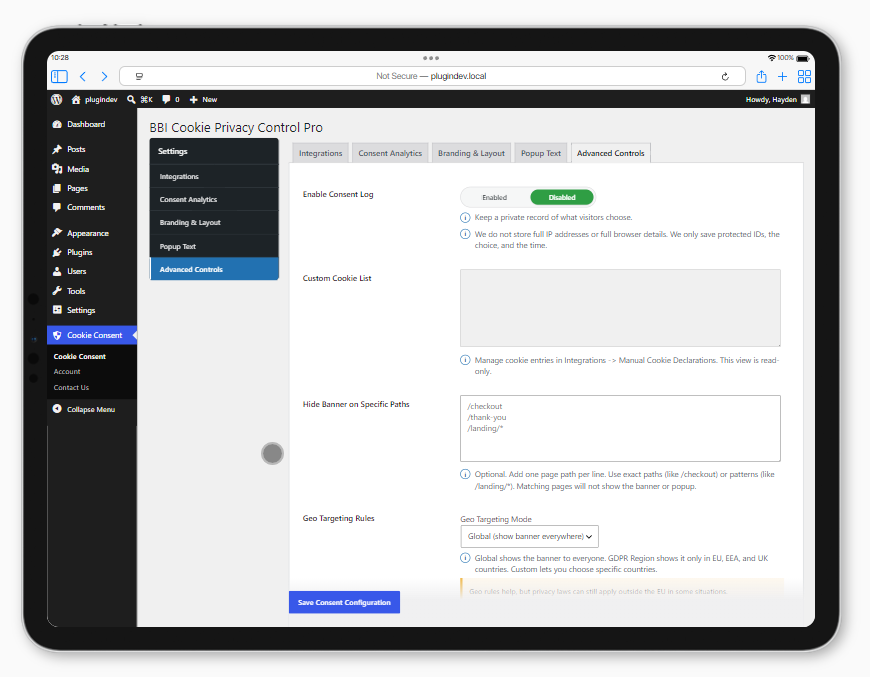
Task: Open the Posts menu item
Action: point(92,149)
